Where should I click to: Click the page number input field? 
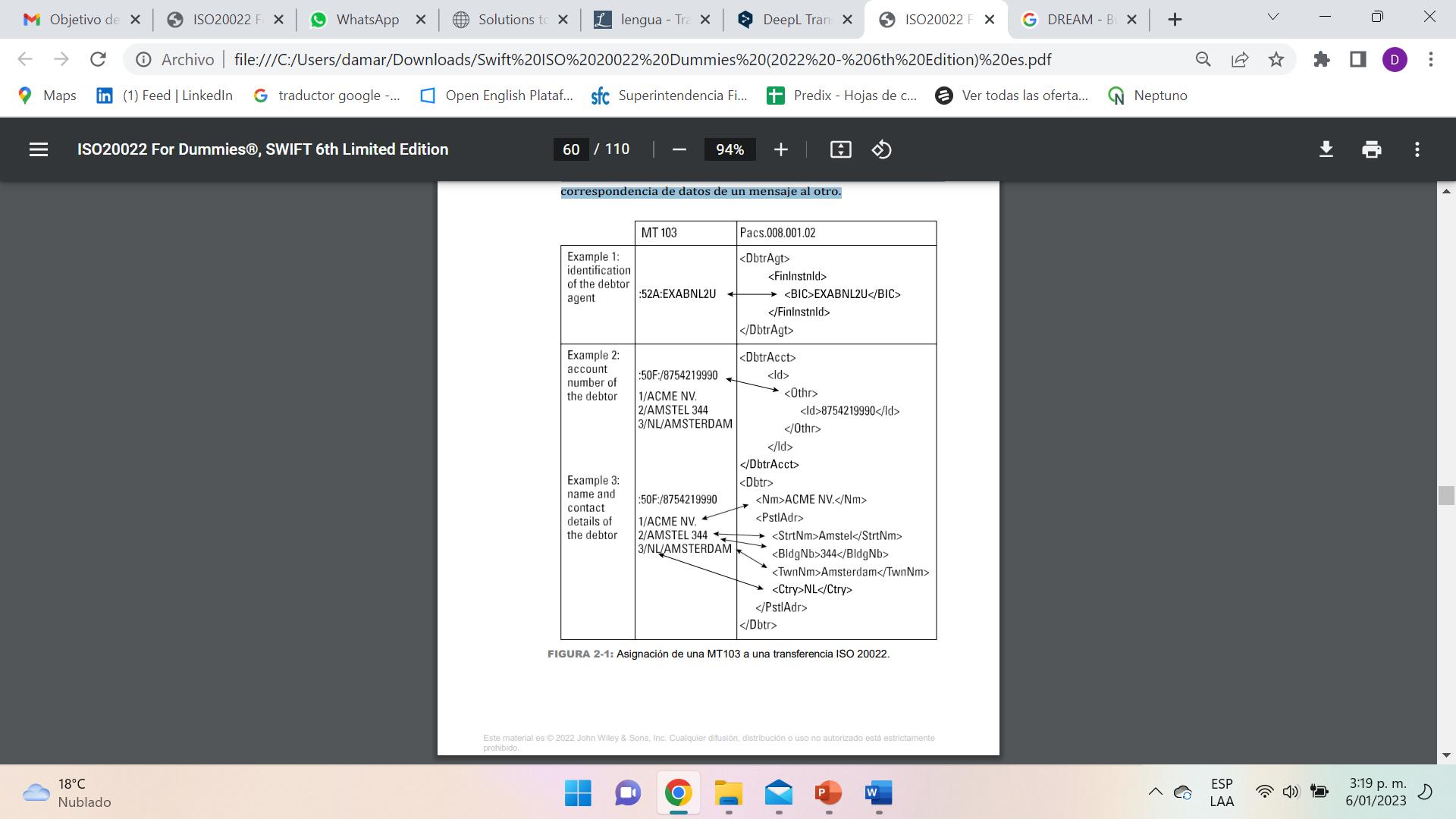571,149
